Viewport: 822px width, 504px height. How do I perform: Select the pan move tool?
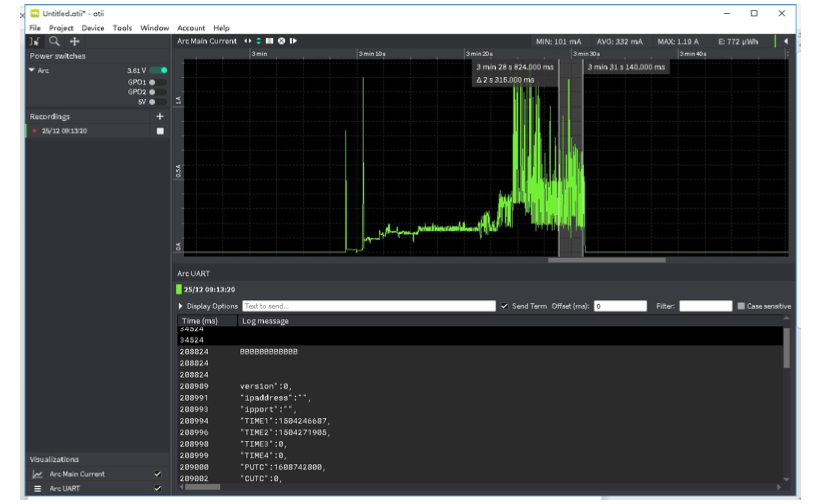click(74, 41)
